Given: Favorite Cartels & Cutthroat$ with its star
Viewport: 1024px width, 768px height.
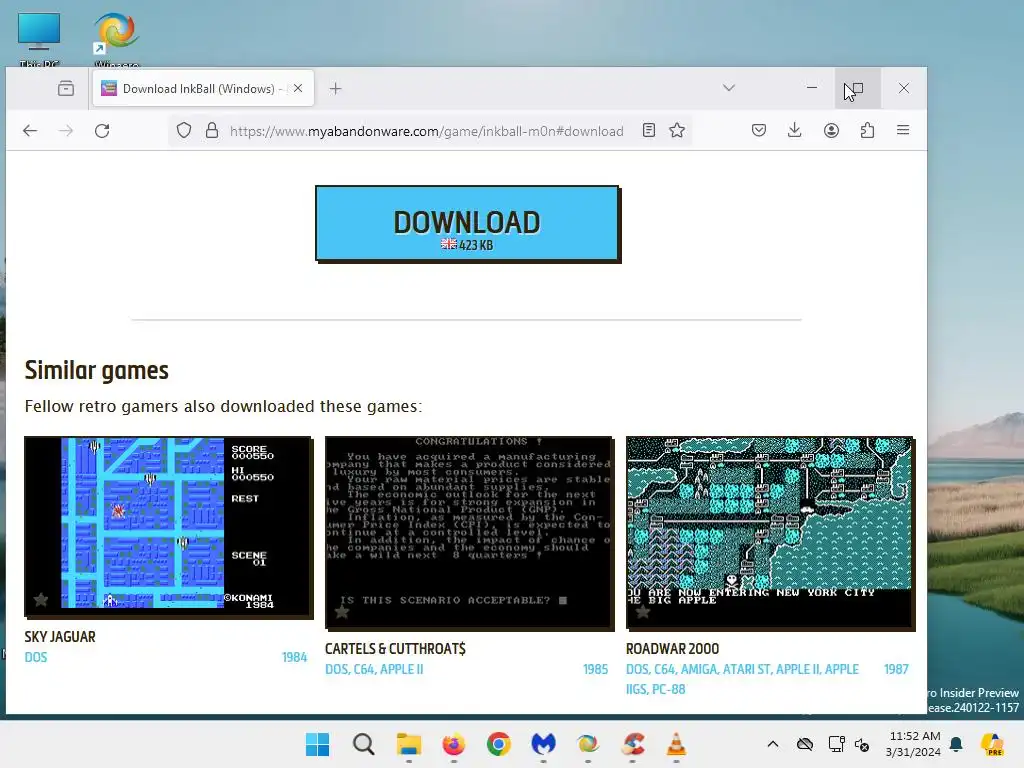Looking at the screenshot, I should pyautogui.click(x=342, y=611).
